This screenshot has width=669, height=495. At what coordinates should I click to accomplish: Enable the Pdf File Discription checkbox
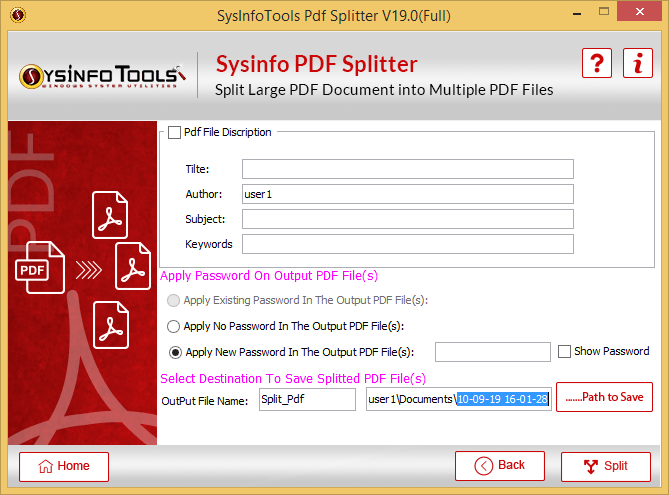(x=174, y=132)
